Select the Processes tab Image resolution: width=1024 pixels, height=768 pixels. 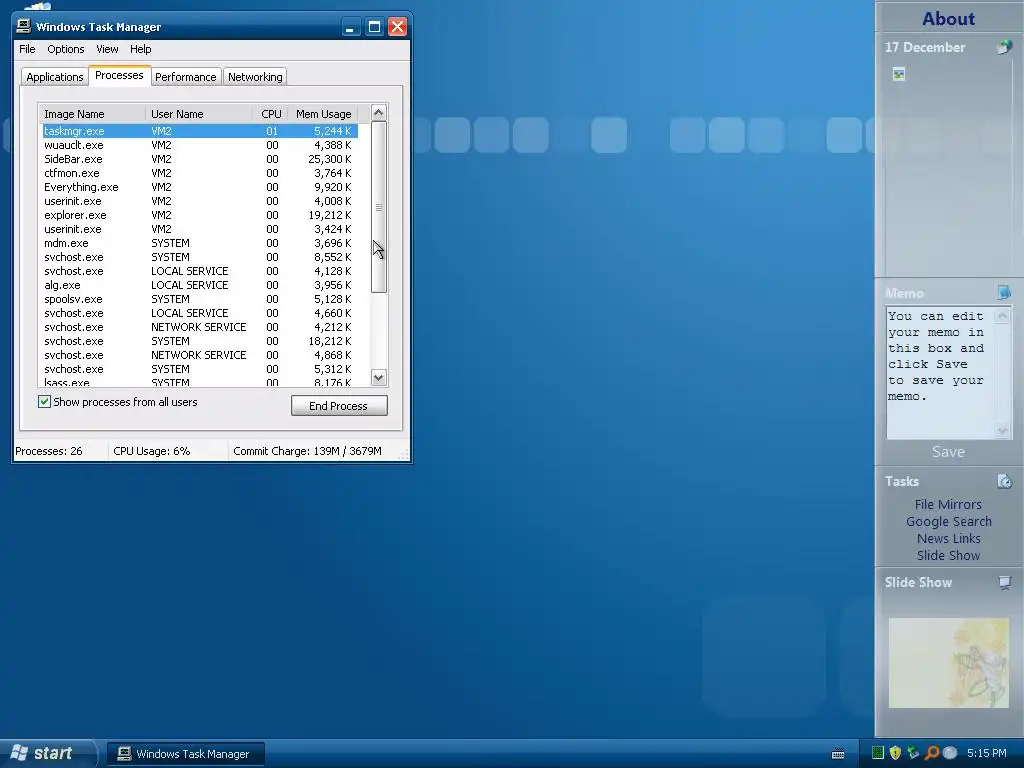pyautogui.click(x=120, y=75)
